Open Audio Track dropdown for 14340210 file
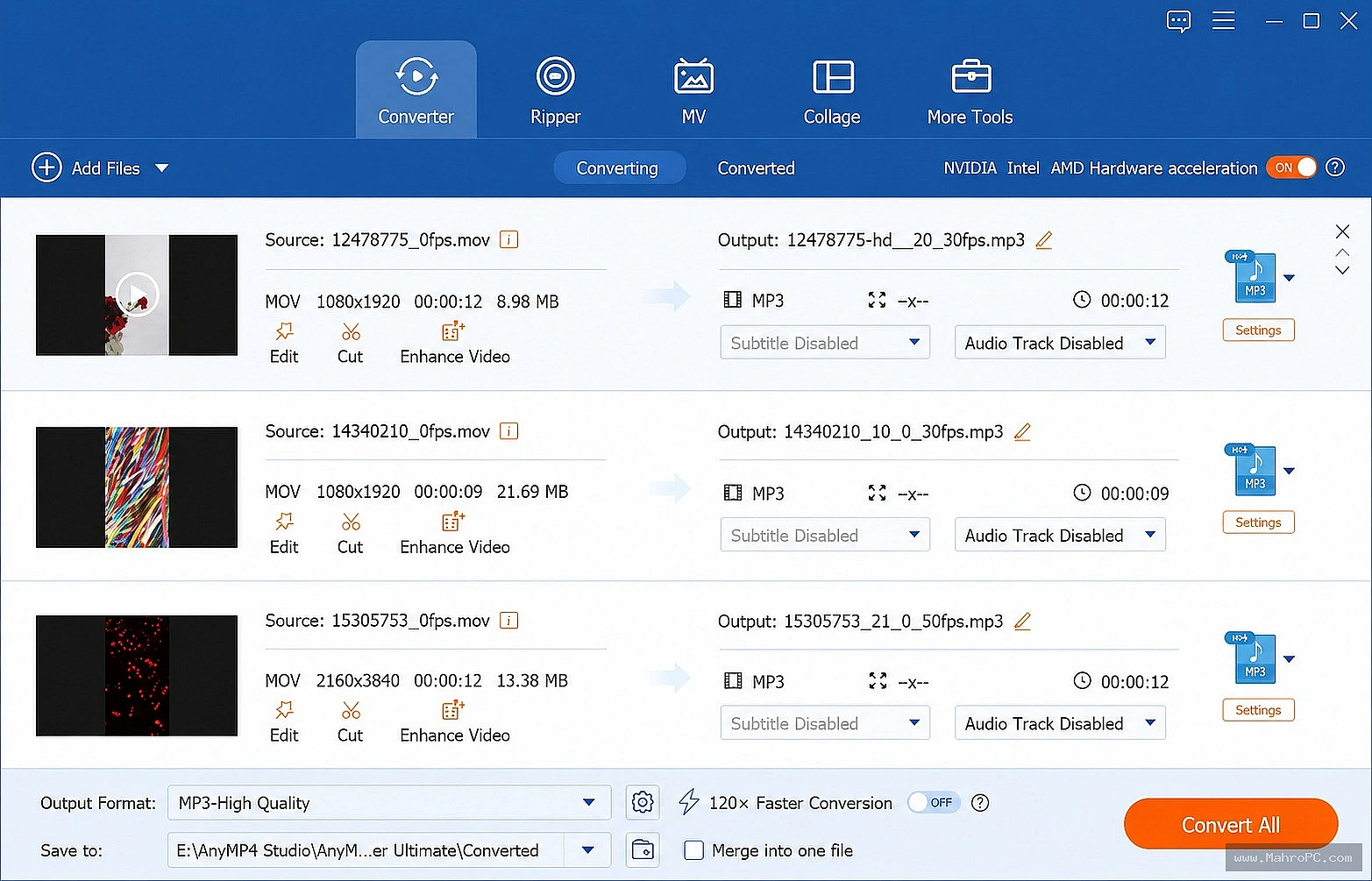Viewport: 1372px width, 881px height. (1060, 535)
